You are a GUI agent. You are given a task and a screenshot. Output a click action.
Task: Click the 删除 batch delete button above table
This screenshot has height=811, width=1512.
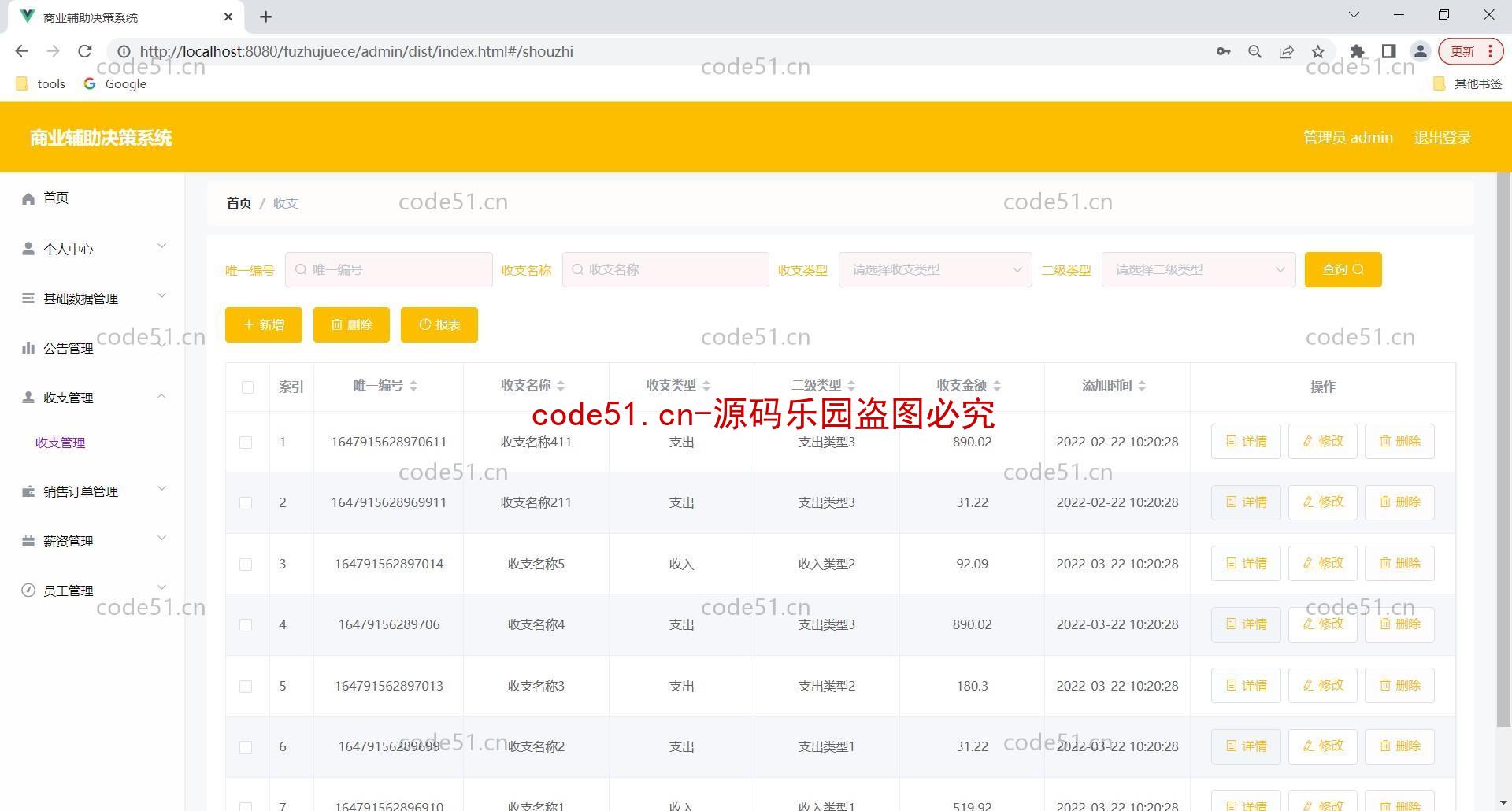351,324
